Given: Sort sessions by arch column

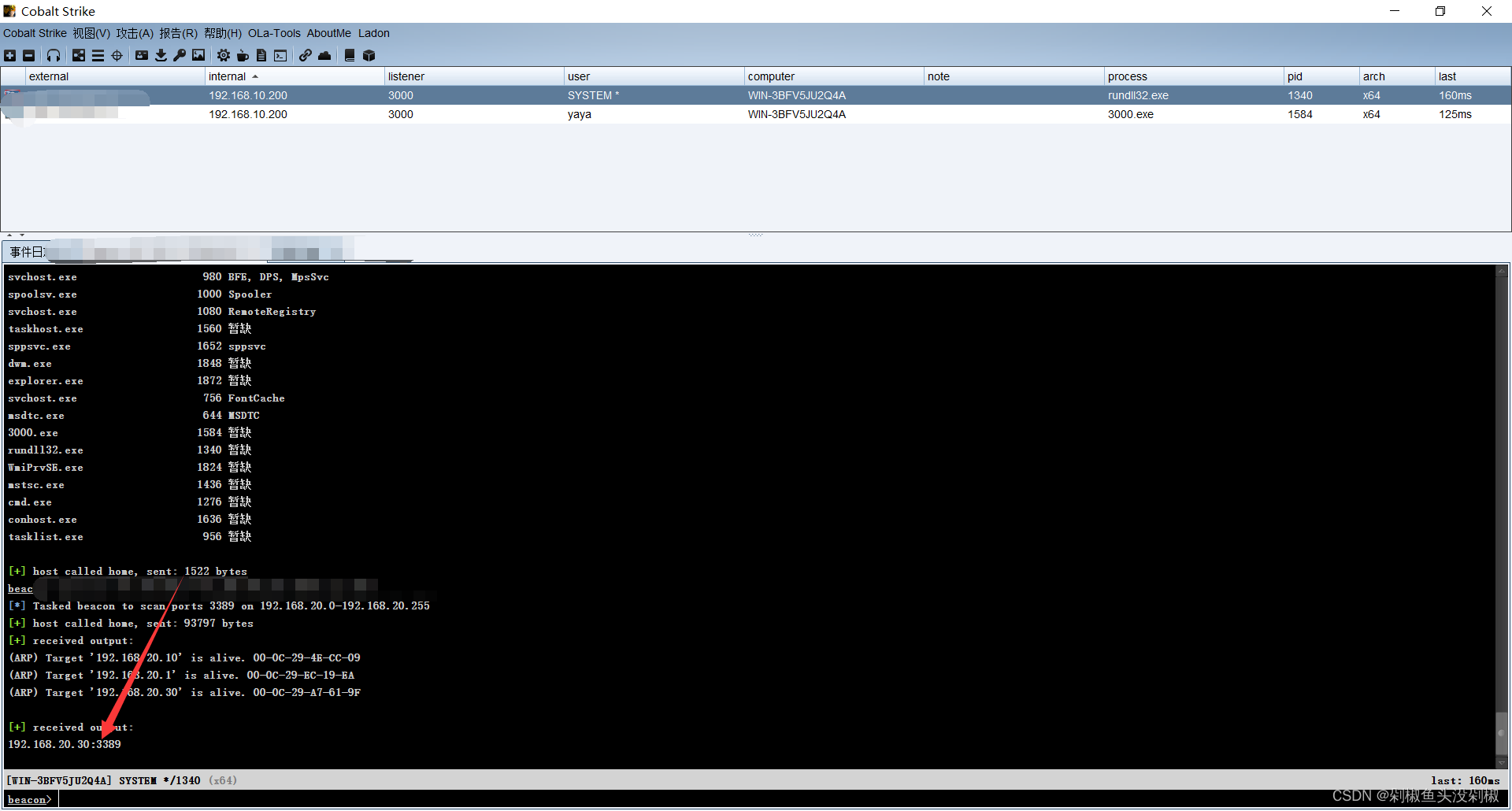Looking at the screenshot, I should pyautogui.click(x=1397, y=76).
